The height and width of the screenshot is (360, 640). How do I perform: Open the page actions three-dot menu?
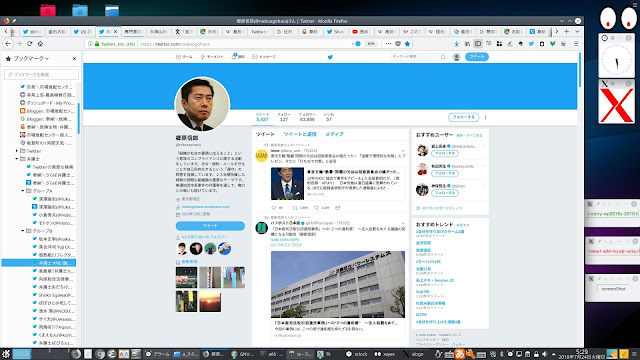point(388,44)
